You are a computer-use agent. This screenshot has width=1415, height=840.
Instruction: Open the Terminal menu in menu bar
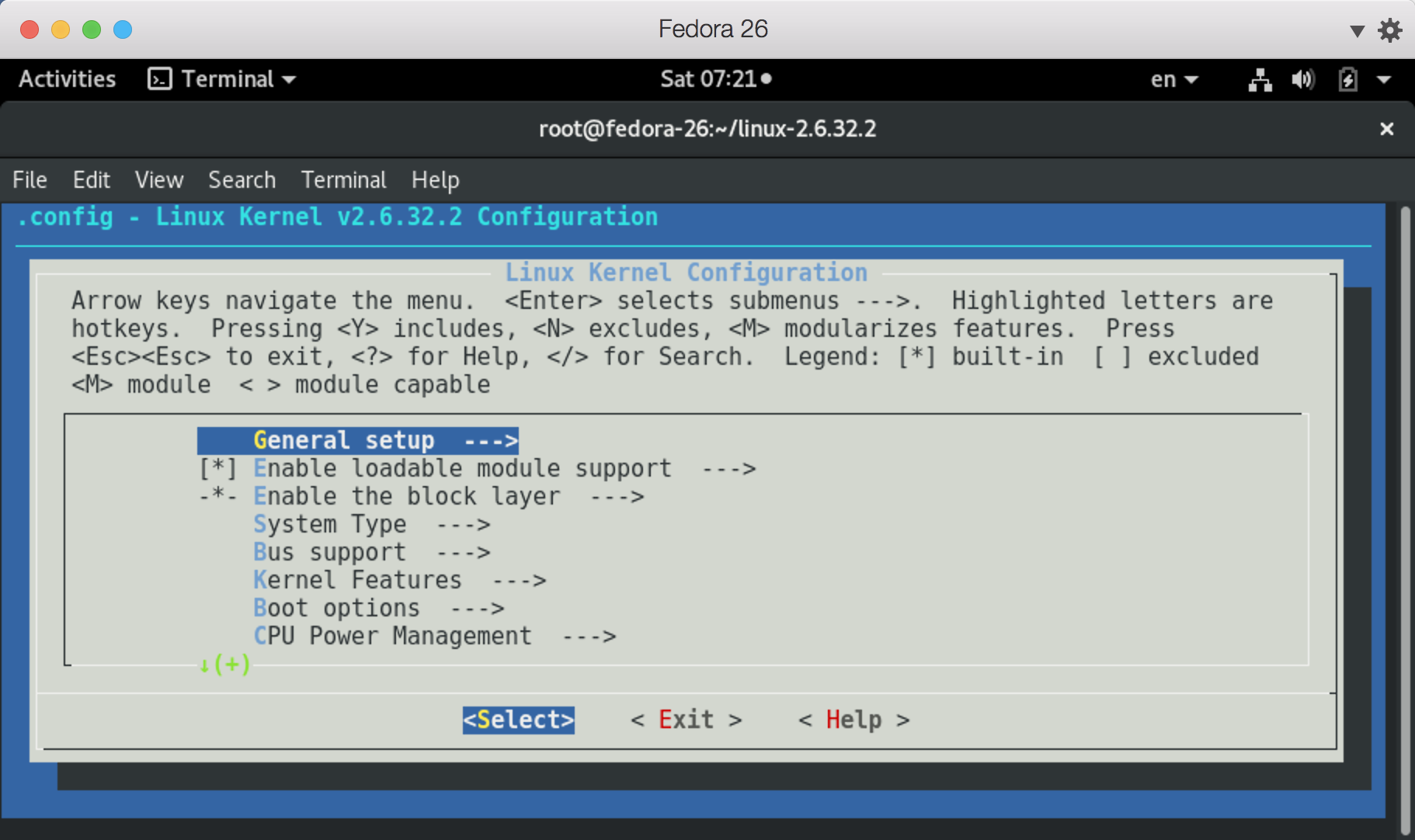click(x=343, y=180)
